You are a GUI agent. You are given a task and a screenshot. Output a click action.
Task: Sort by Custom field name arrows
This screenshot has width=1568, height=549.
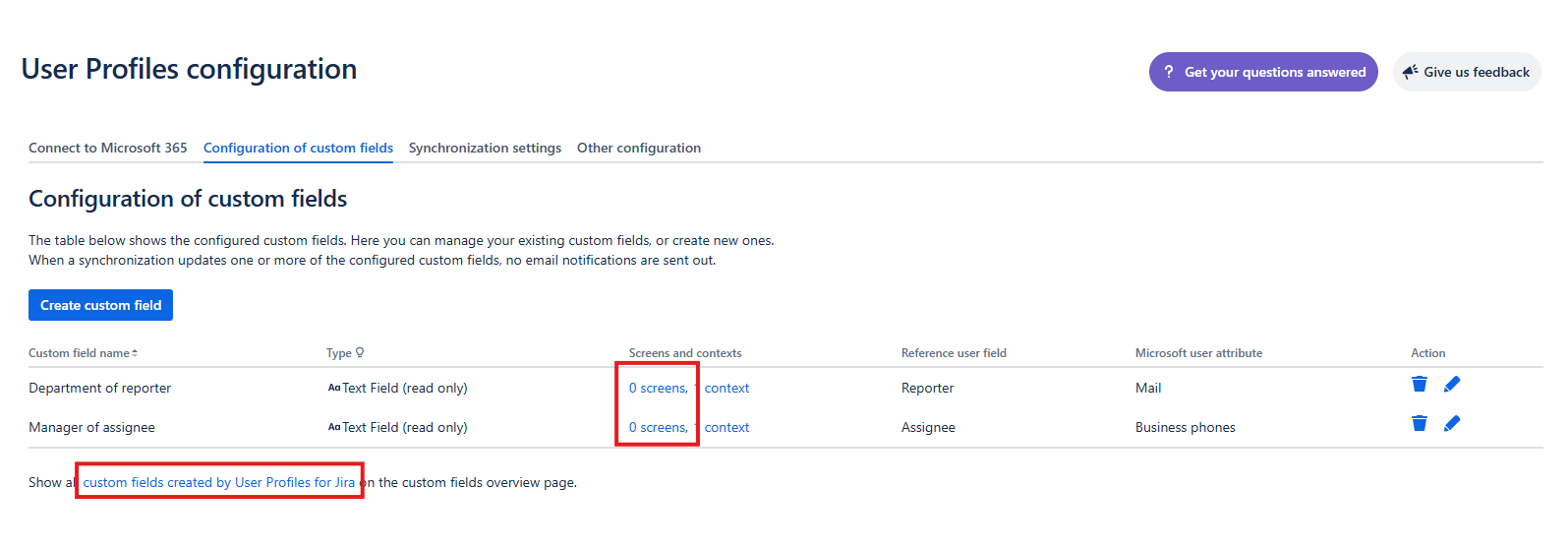[135, 353]
